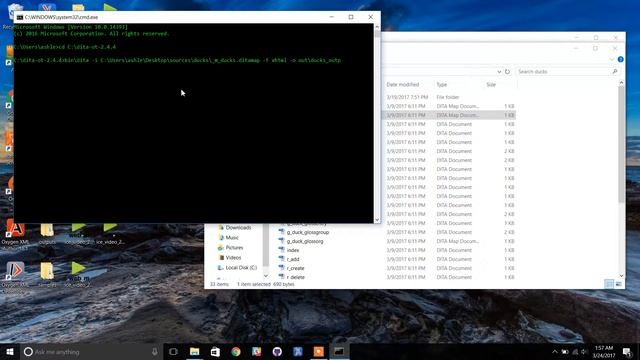The width and height of the screenshot is (640, 360).
Task: Click the Explorer search magnifier icon
Action: tap(615, 71)
